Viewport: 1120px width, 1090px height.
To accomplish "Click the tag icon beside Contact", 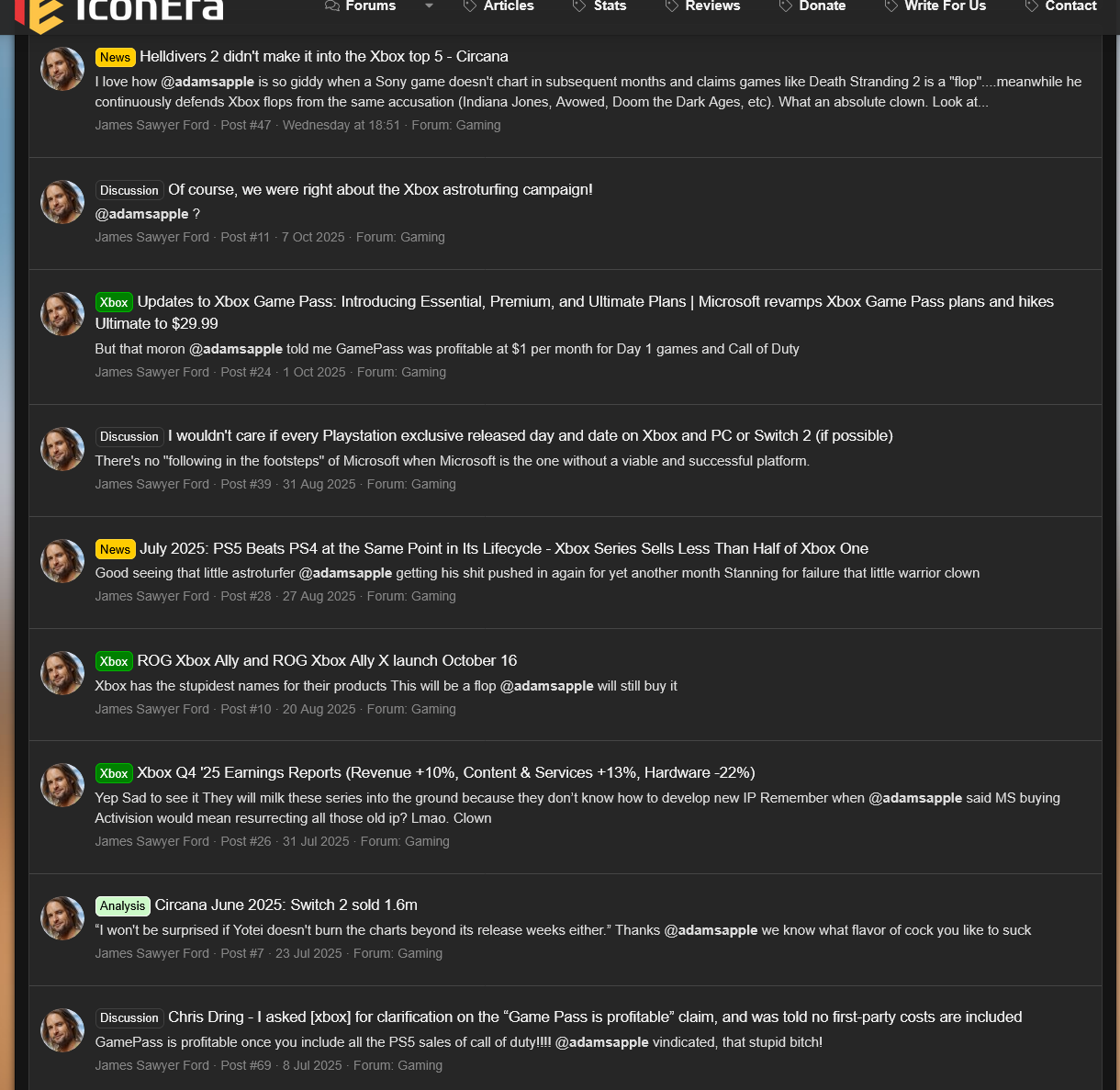I will [1032, 6].
